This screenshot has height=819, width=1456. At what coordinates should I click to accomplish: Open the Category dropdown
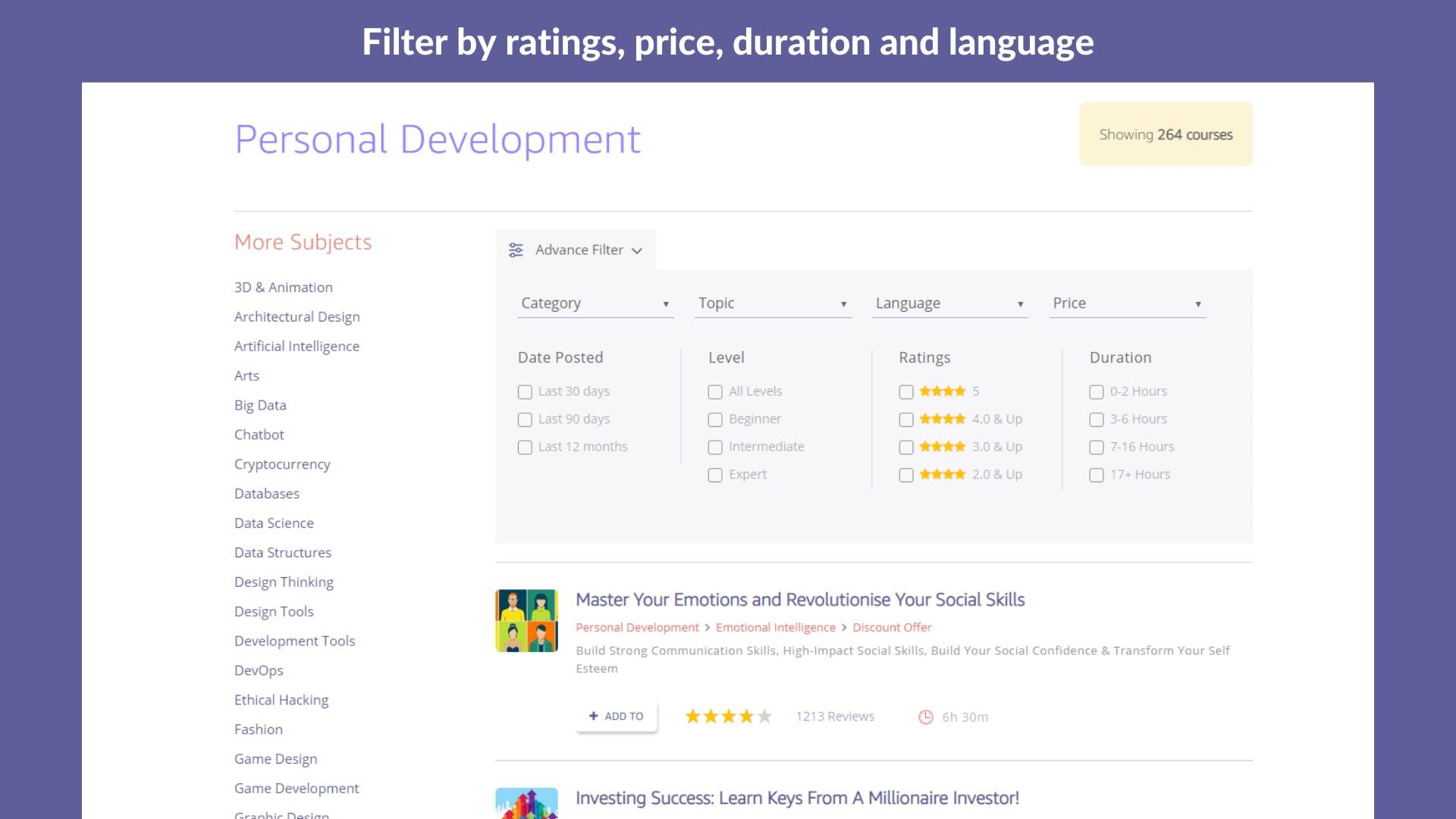pyautogui.click(x=595, y=303)
